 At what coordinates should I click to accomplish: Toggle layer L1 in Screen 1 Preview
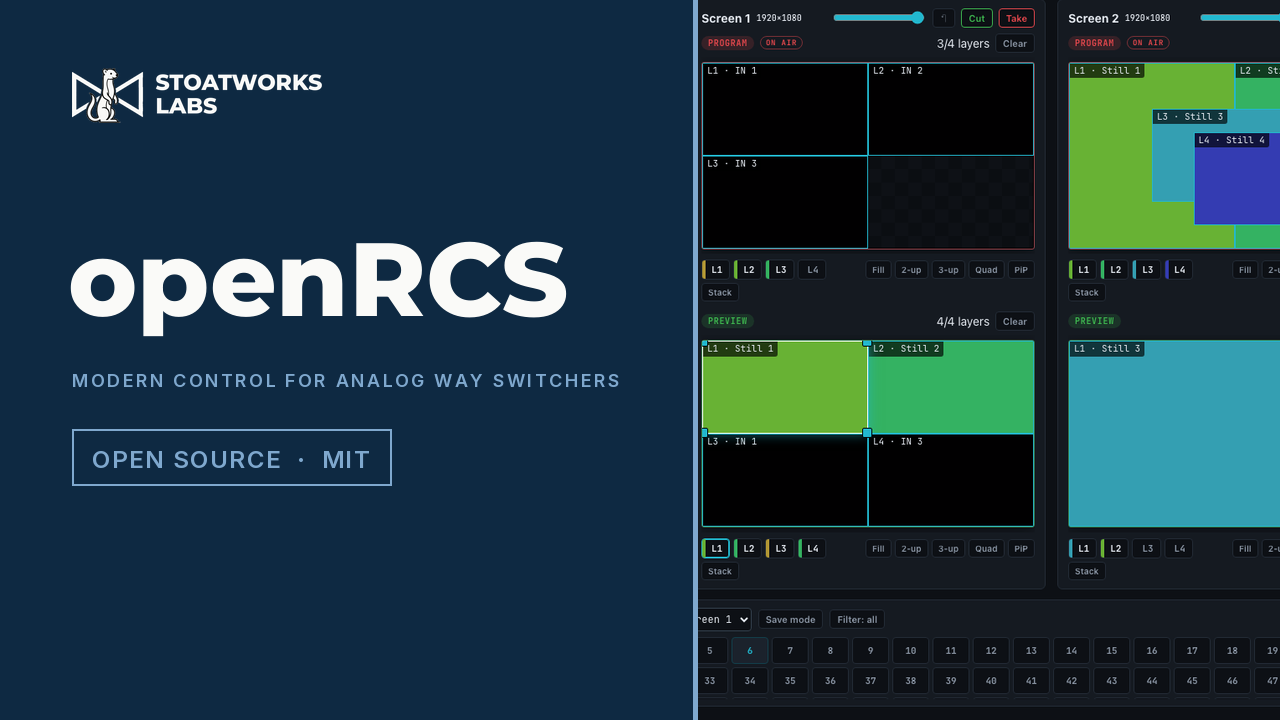pyautogui.click(x=716, y=549)
